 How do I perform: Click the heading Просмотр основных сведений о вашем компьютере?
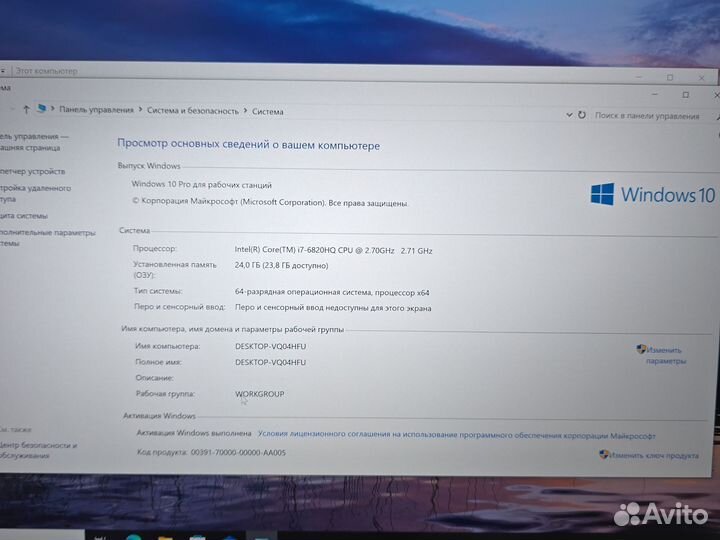tap(248, 144)
